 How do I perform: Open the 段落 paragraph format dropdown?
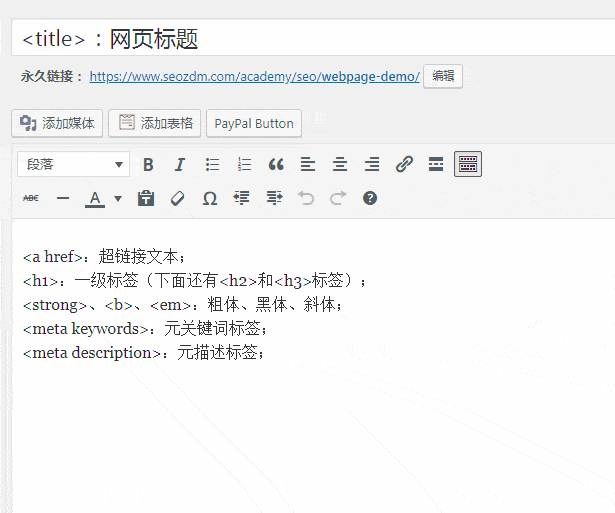point(73,164)
